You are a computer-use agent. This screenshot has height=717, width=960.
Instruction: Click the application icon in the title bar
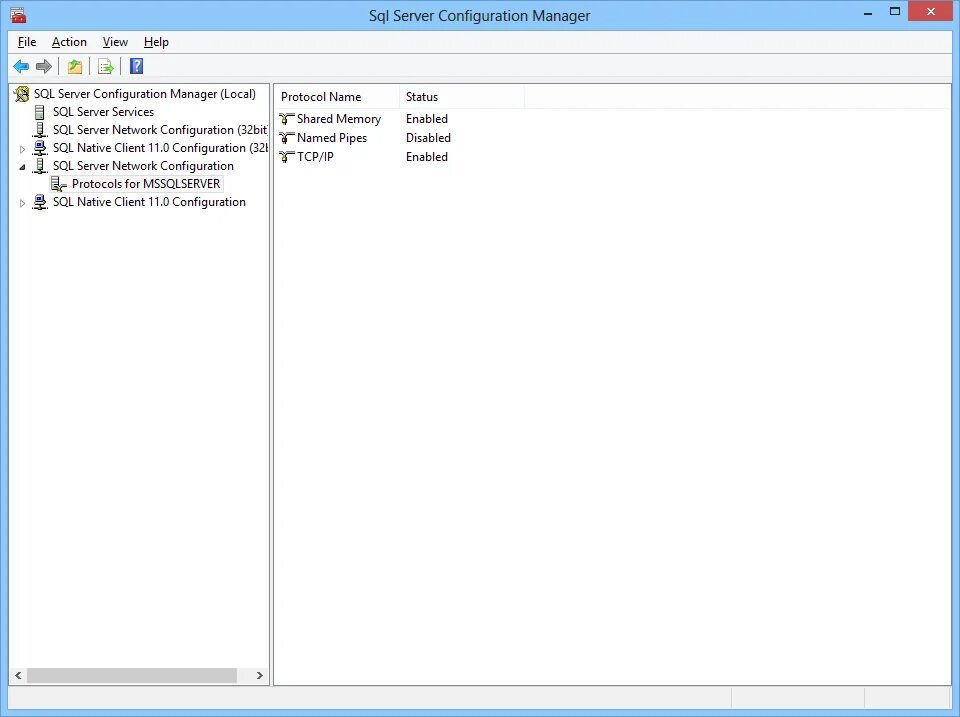(x=18, y=15)
